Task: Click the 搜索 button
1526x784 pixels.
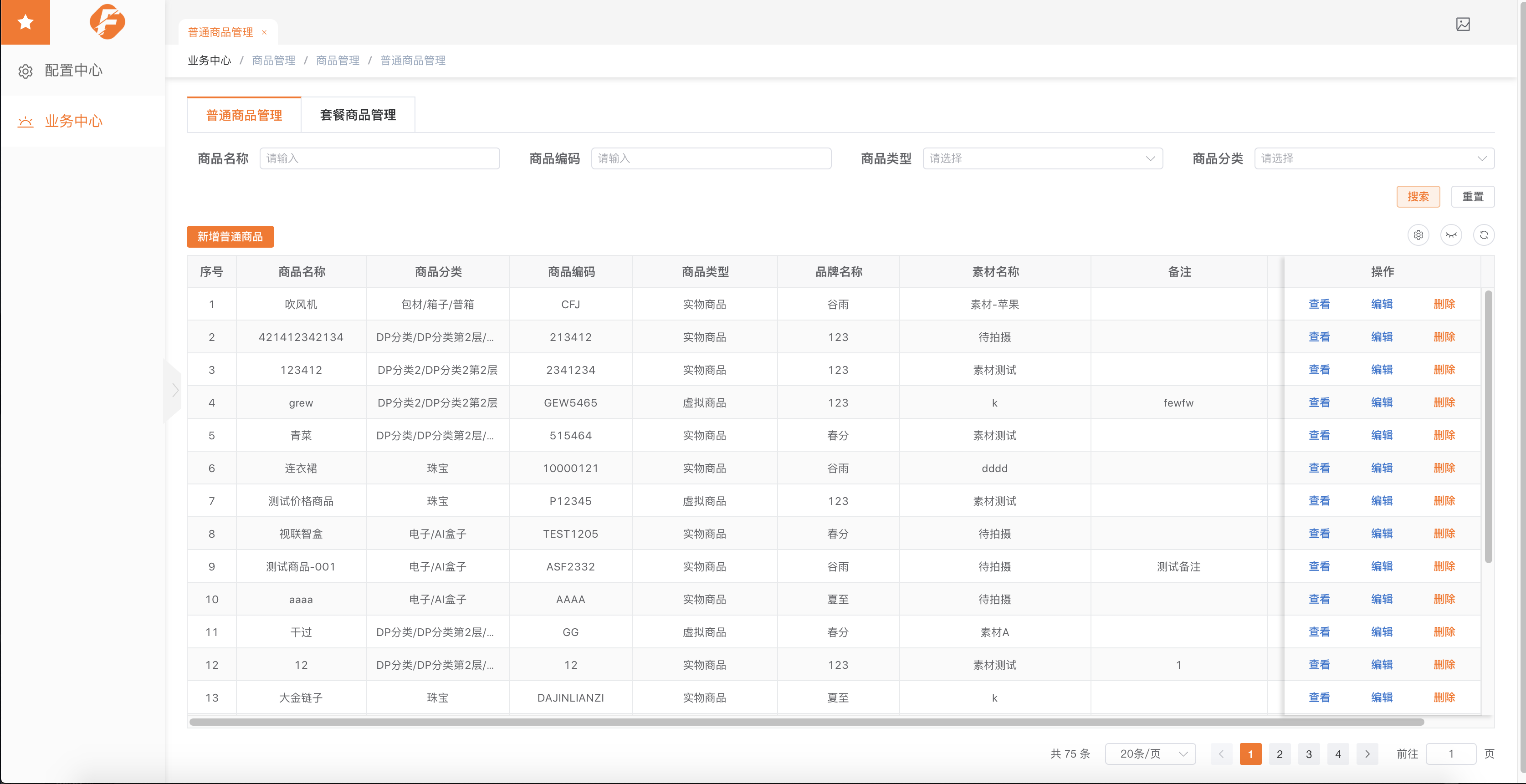Action: click(1418, 197)
